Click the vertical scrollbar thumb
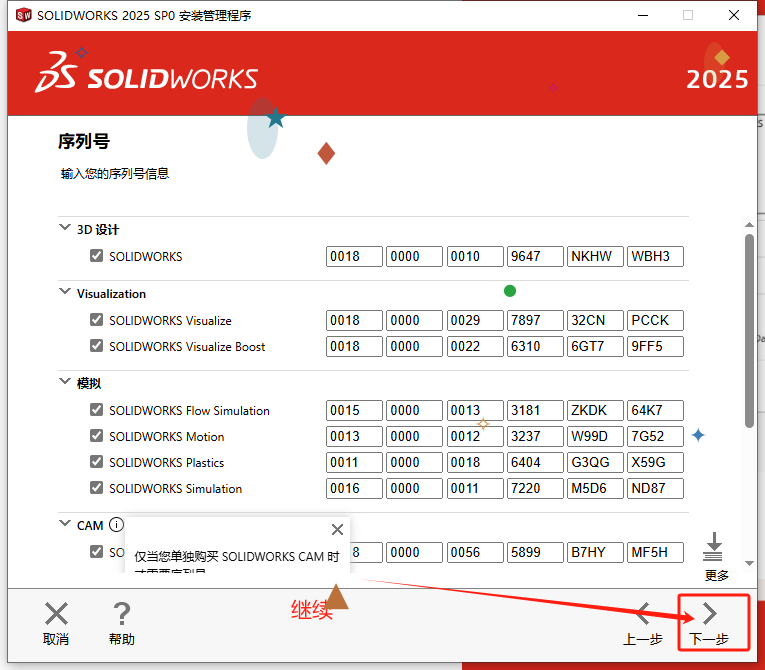This screenshot has width=765, height=670. [749, 331]
